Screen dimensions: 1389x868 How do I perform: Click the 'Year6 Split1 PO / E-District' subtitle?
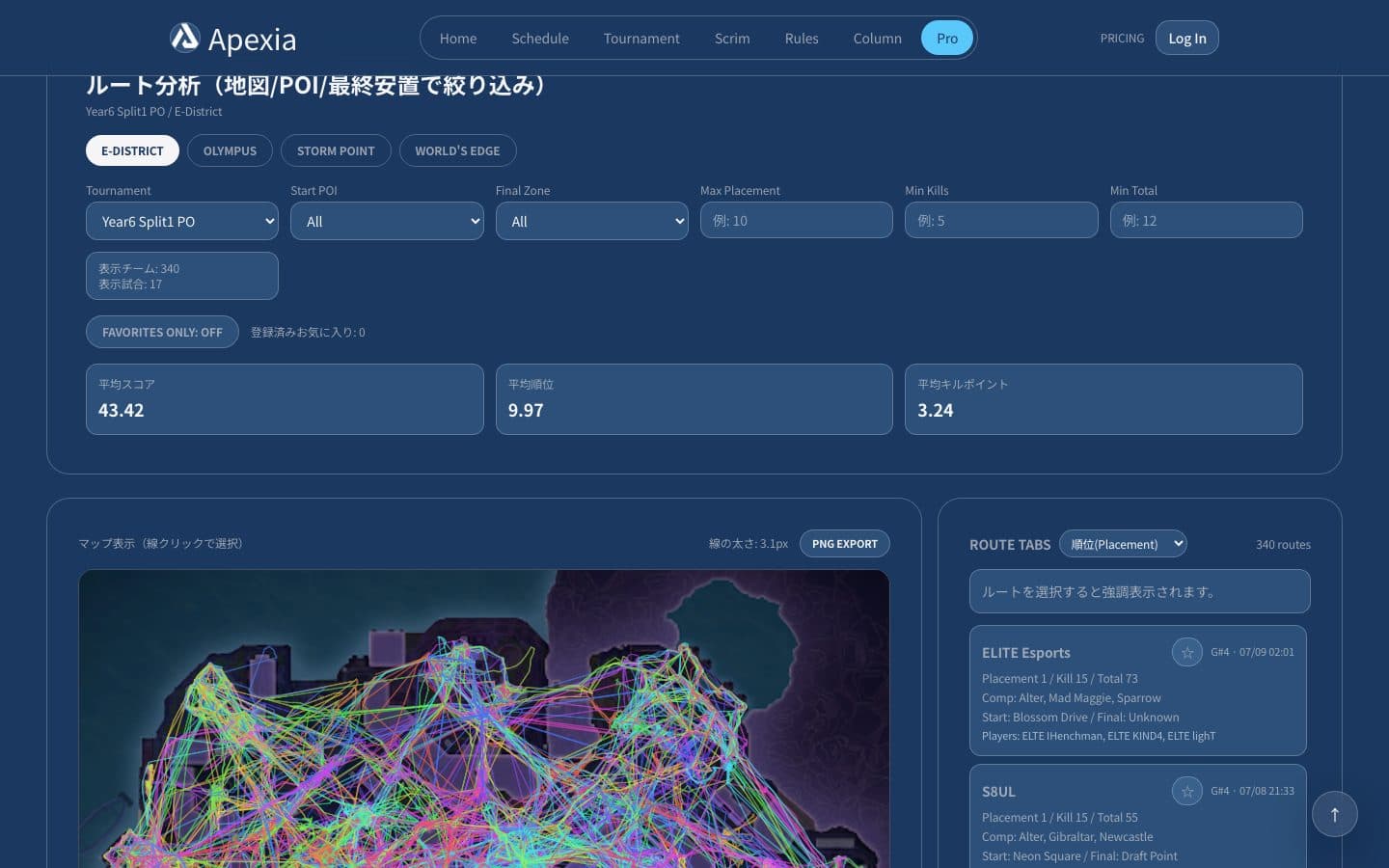[153, 112]
